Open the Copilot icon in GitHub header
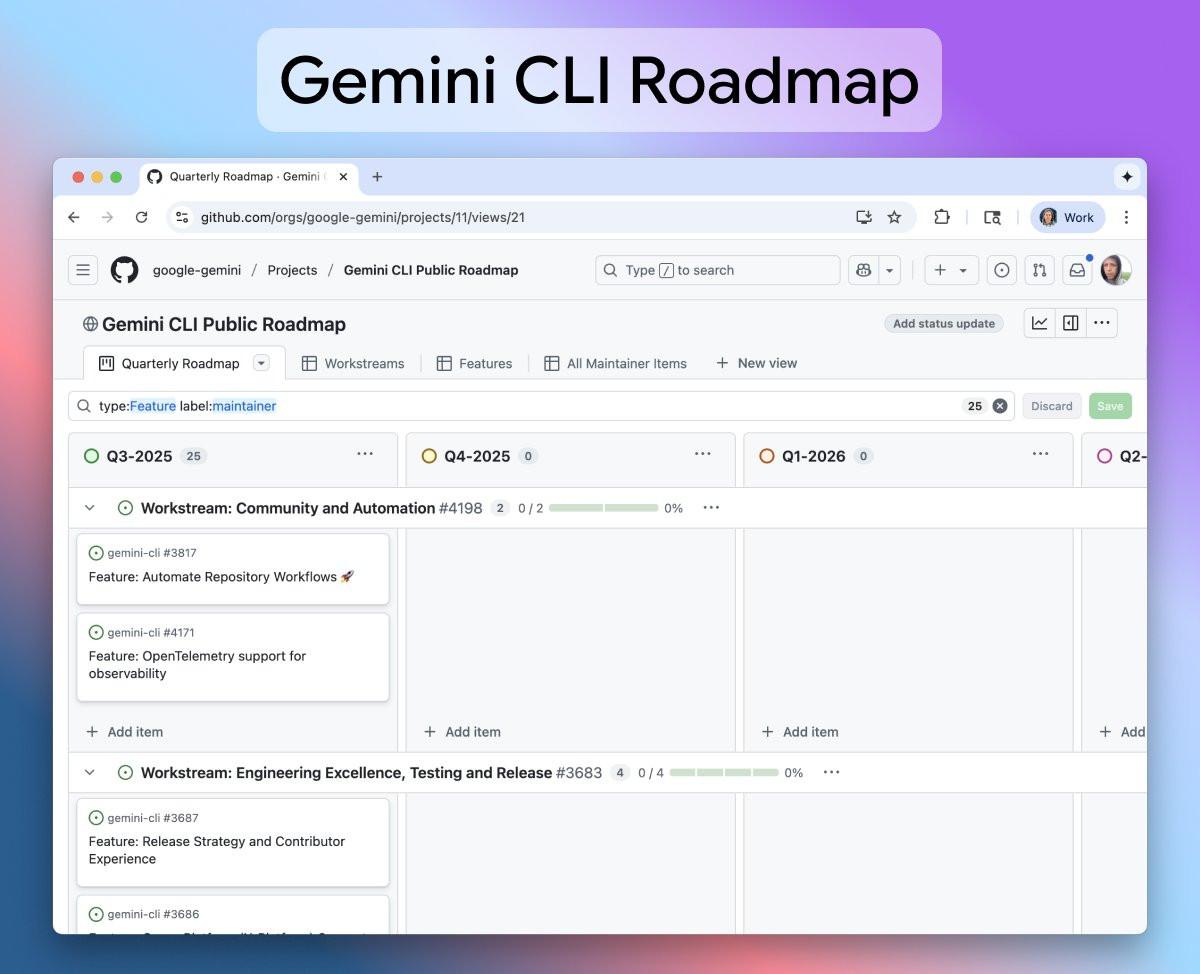Viewport: 1200px width, 974px height. pyautogui.click(x=862, y=270)
